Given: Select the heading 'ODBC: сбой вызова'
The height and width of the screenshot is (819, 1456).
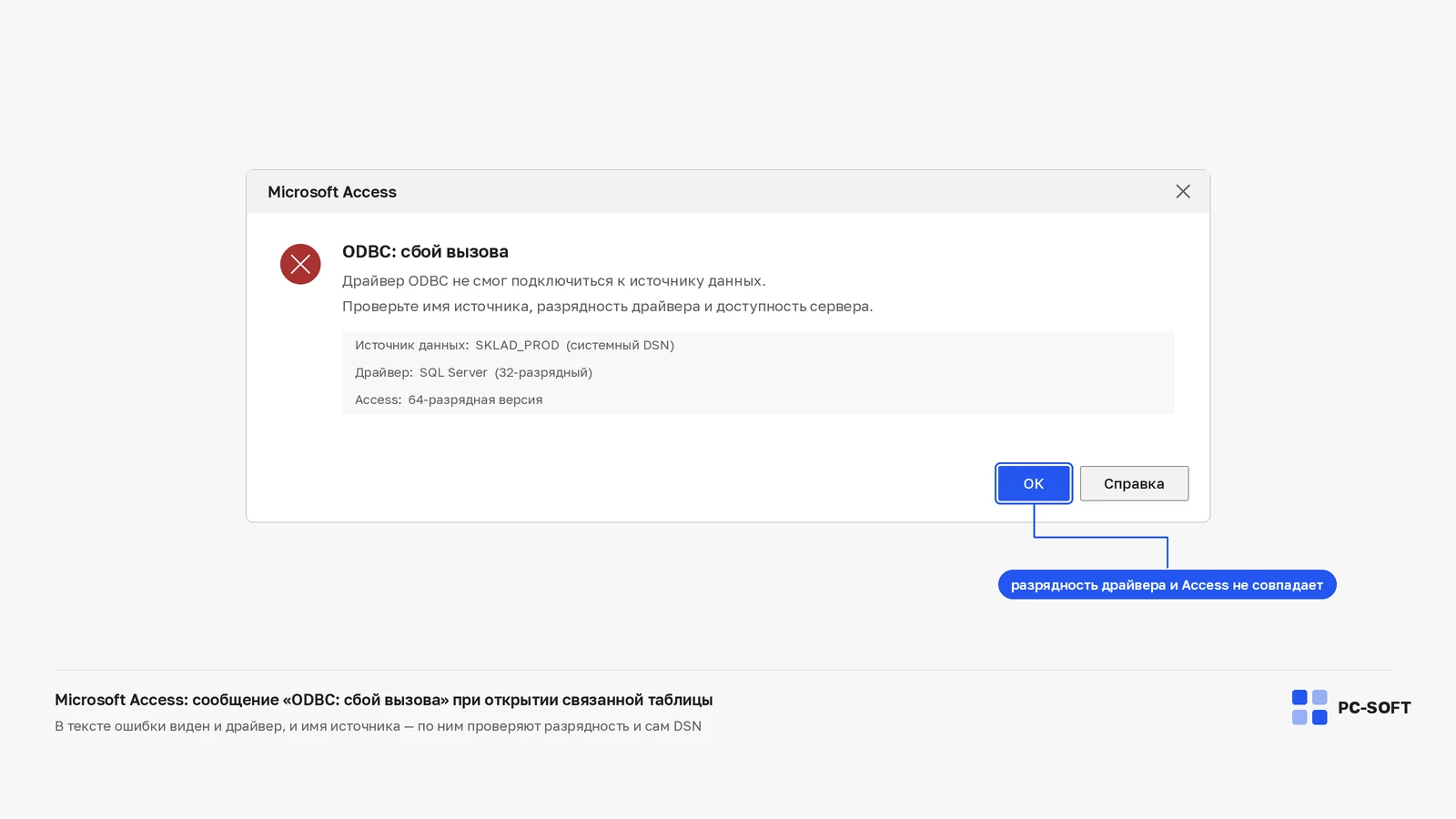Looking at the screenshot, I should [425, 252].
